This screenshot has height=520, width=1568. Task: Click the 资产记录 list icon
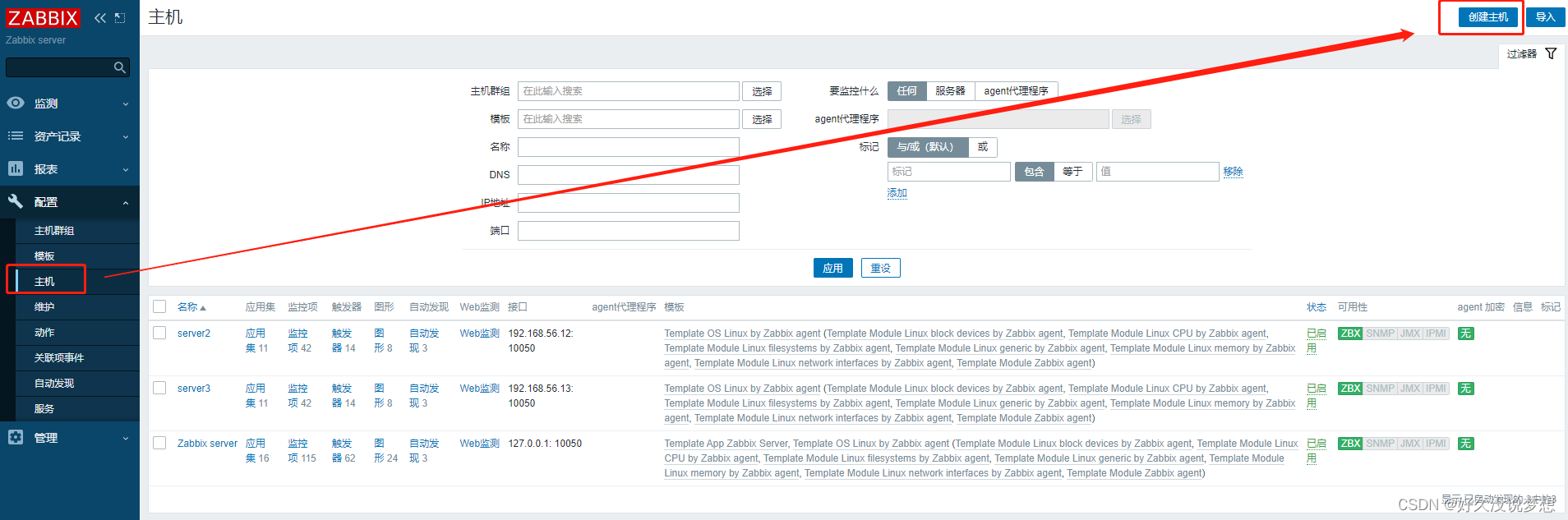tap(16, 136)
